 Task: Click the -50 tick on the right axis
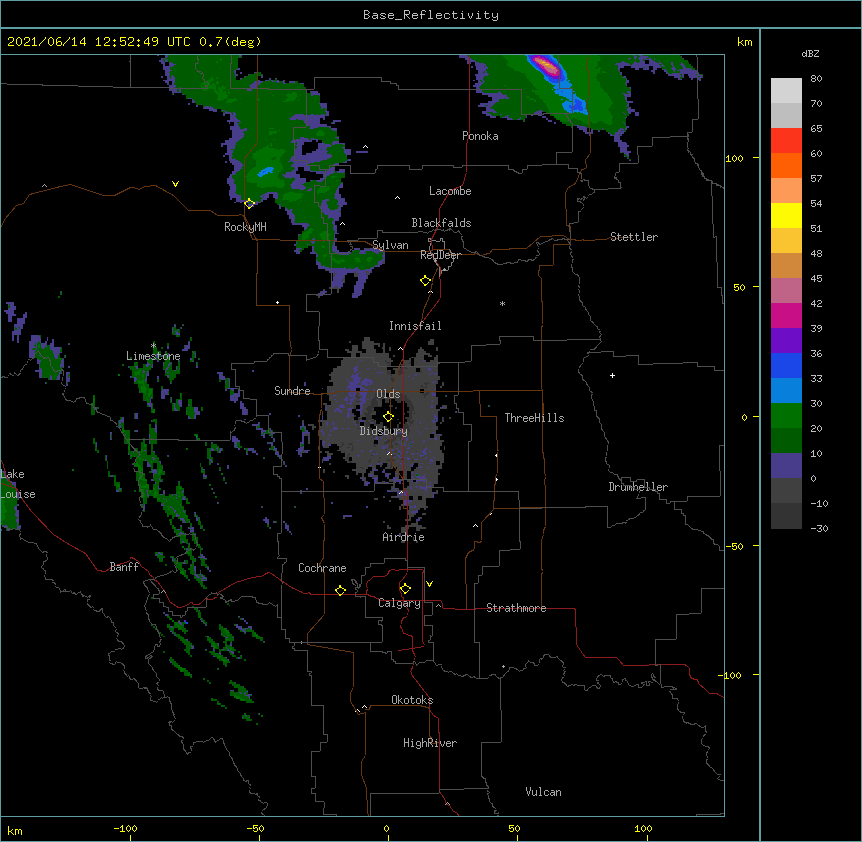(x=734, y=546)
